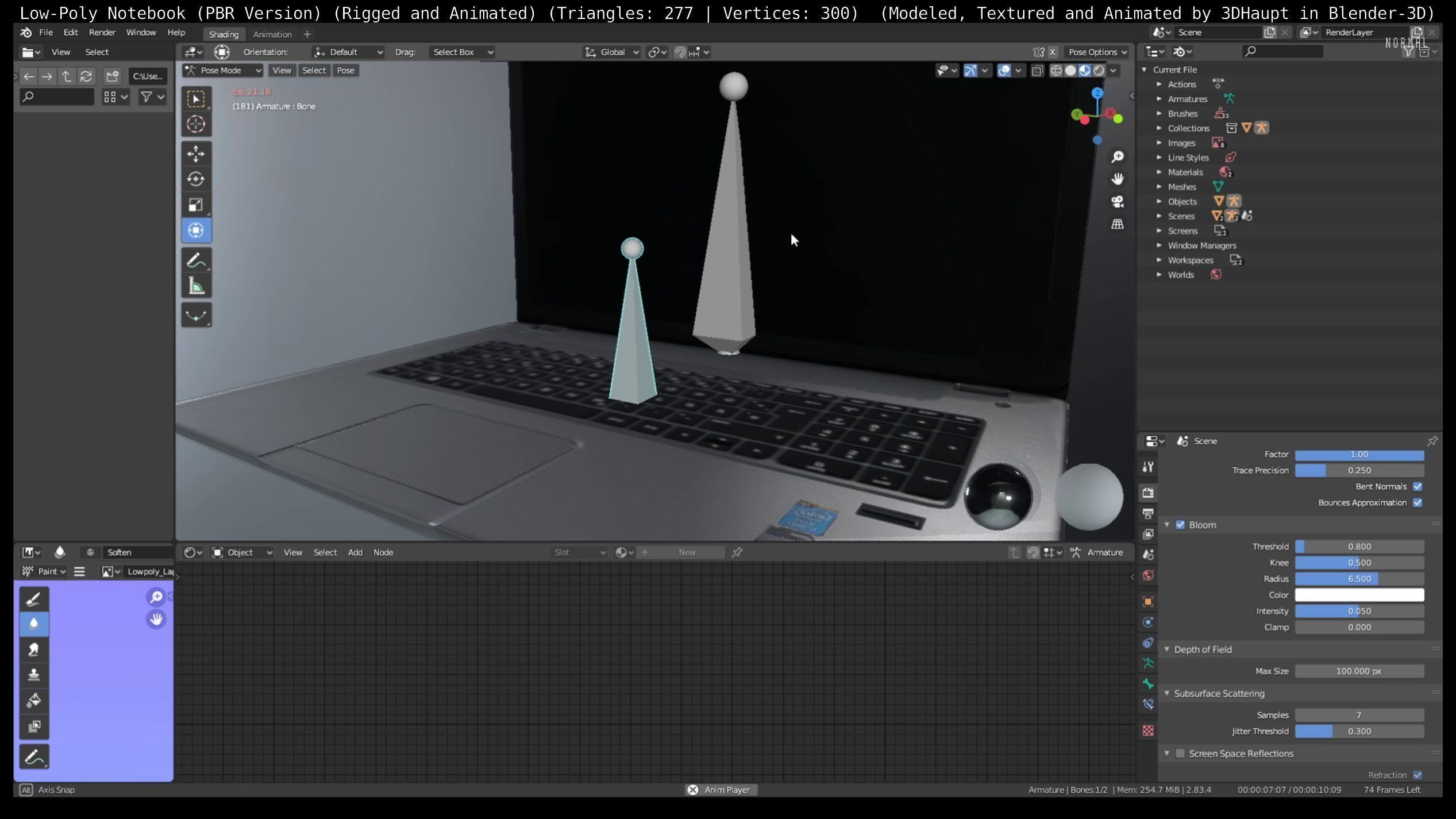Pick the Clone stamp paint tool
Viewport: 1456px width, 819px height.
point(34,675)
